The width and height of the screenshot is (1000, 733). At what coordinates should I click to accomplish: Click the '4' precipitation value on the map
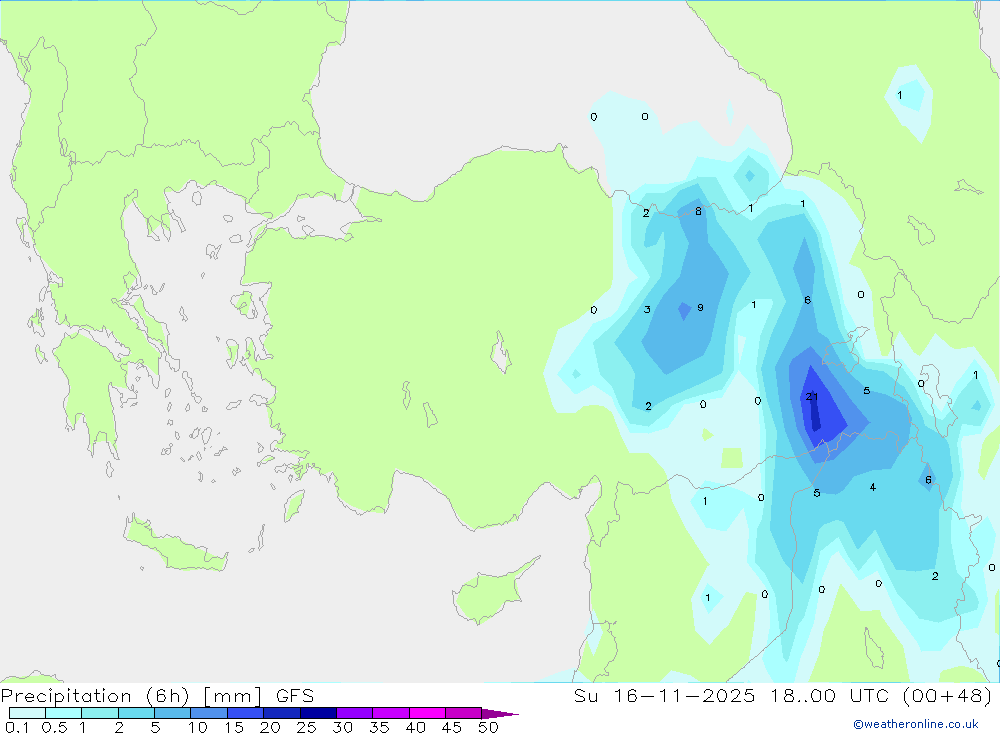[x=872, y=487]
